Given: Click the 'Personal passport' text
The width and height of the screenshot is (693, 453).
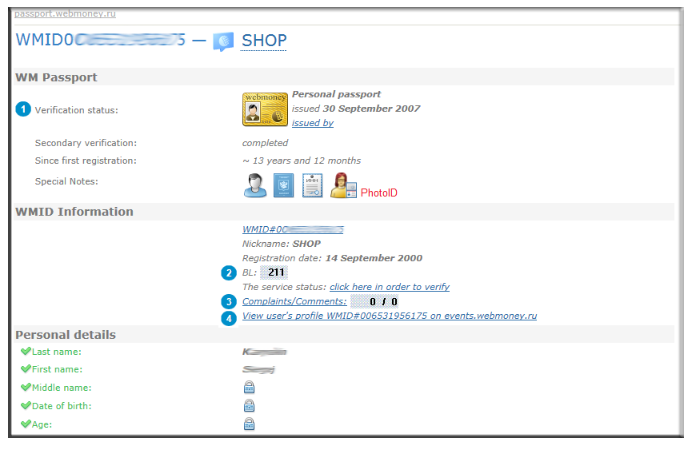Looking at the screenshot, I should tap(336, 94).
